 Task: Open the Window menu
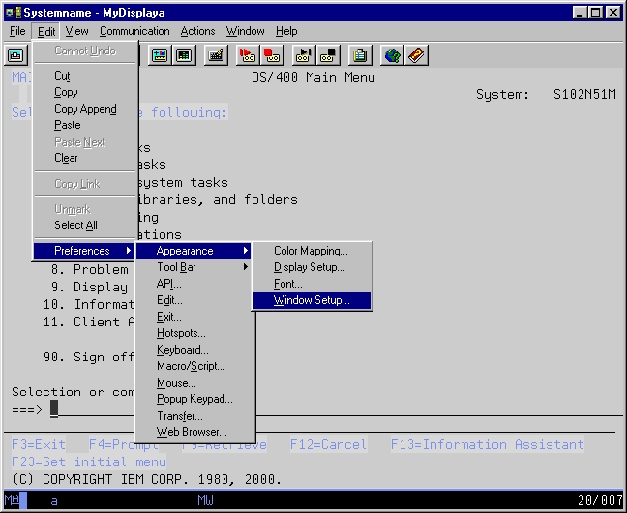tap(245, 31)
